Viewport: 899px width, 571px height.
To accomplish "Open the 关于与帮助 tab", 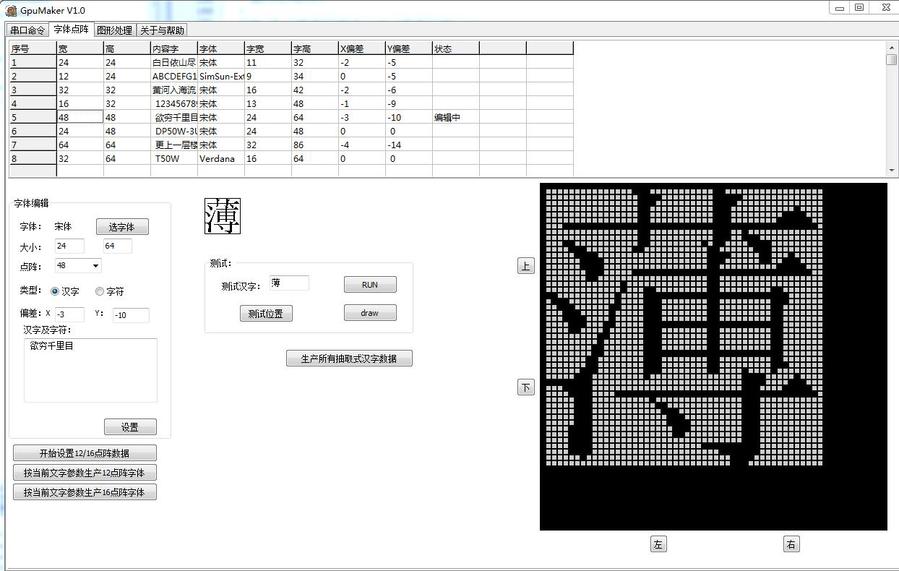I will point(162,30).
